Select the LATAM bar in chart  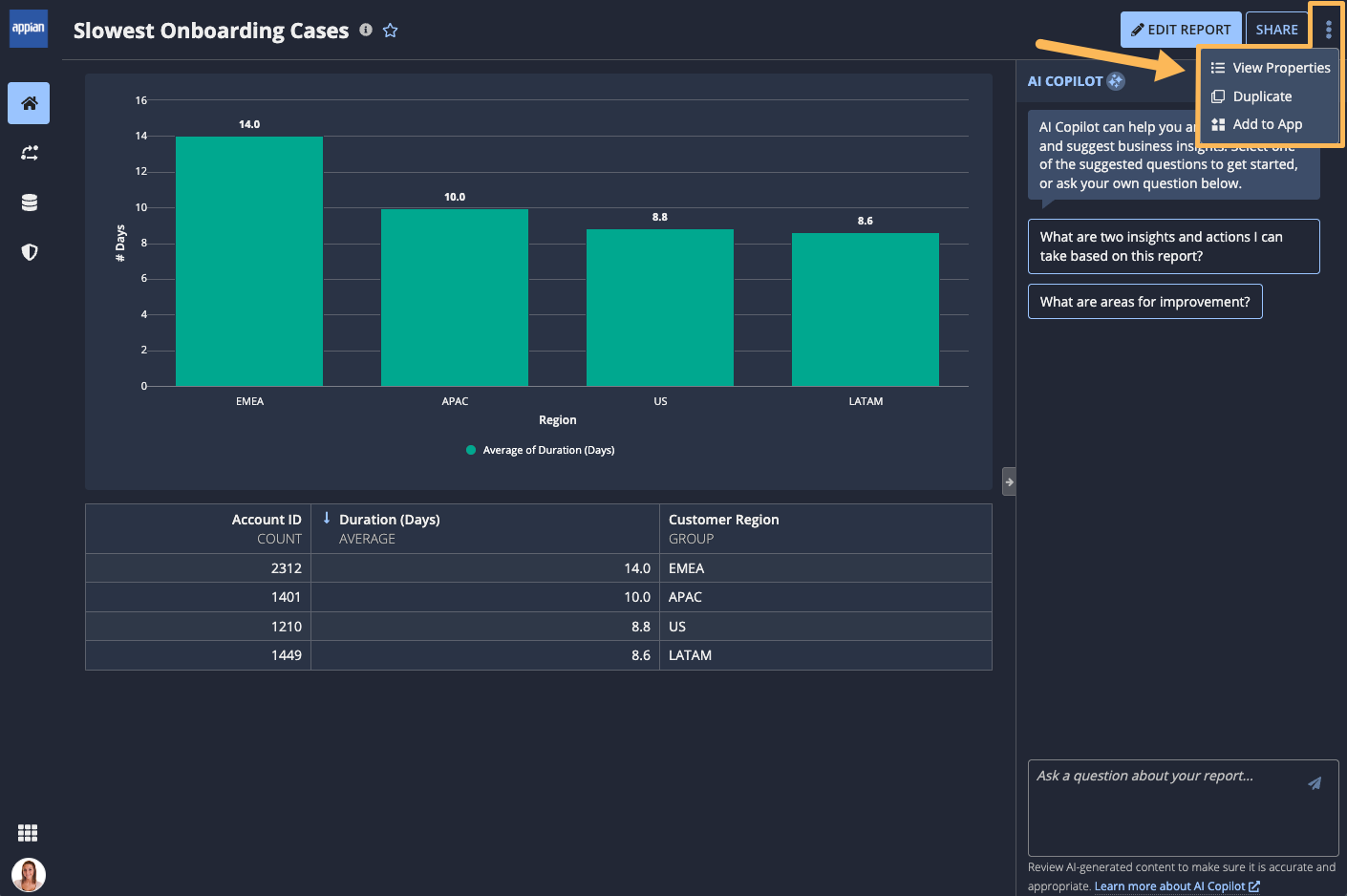866,309
